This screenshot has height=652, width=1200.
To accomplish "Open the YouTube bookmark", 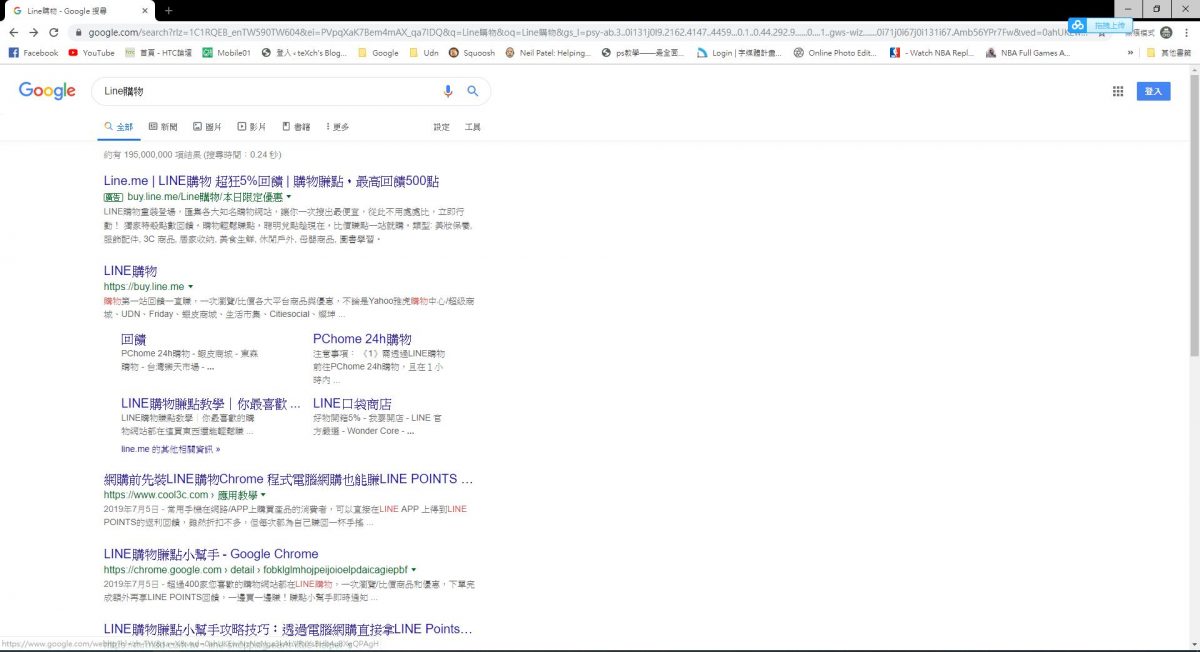I will 91,53.
